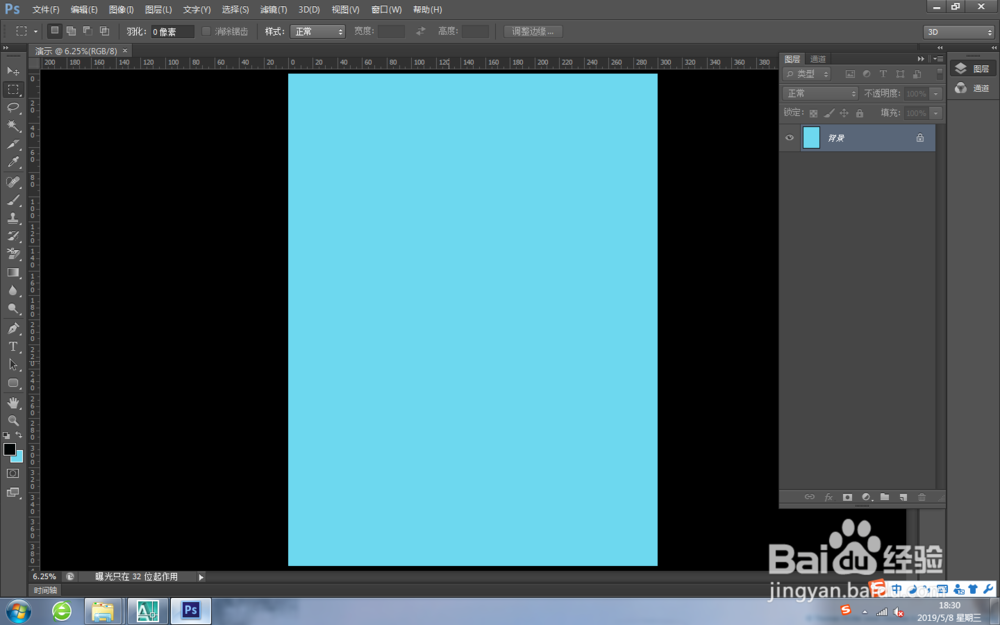Select the Eyedropper tool

click(x=13, y=162)
